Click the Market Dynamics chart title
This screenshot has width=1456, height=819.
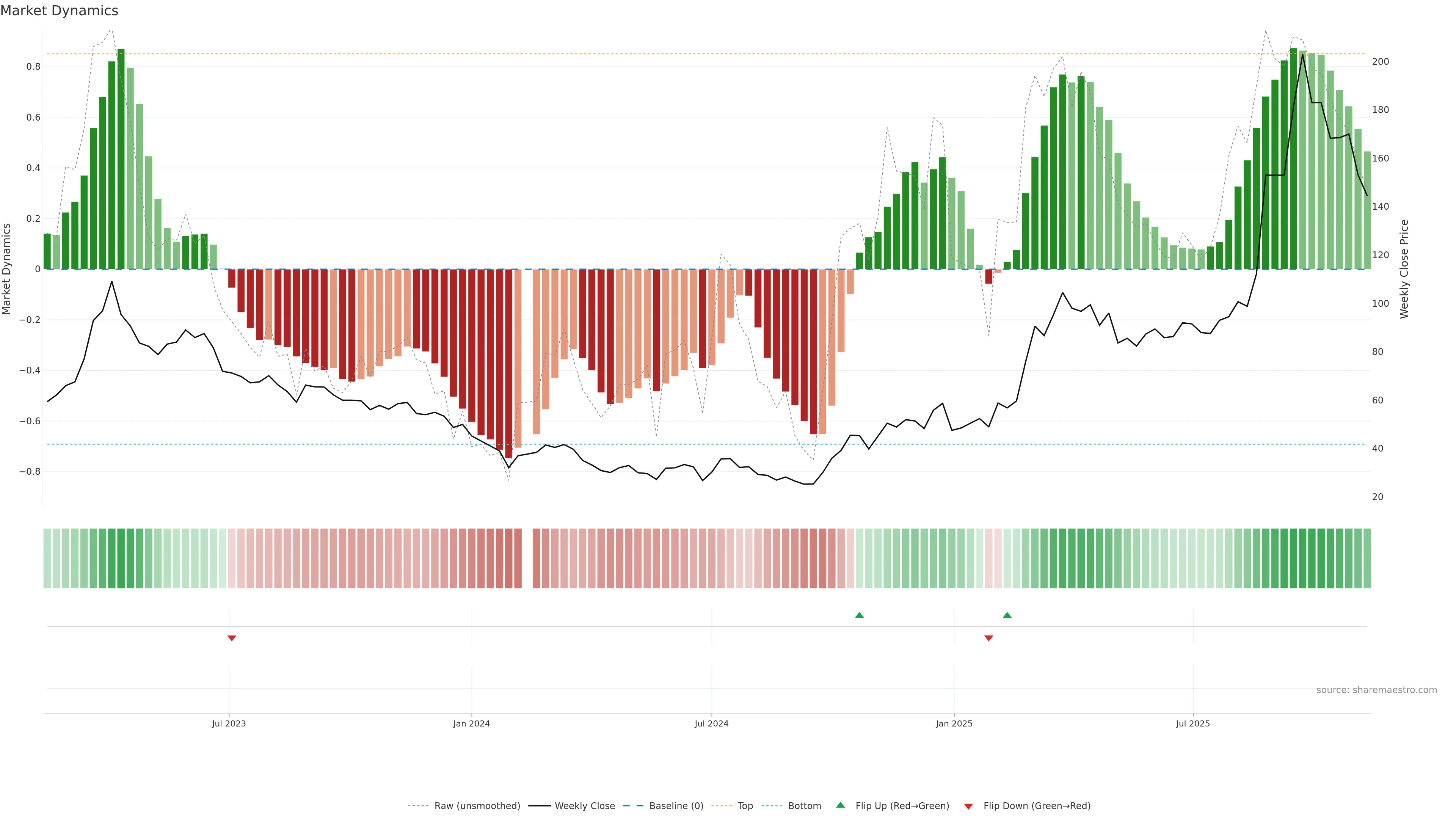tap(60, 11)
